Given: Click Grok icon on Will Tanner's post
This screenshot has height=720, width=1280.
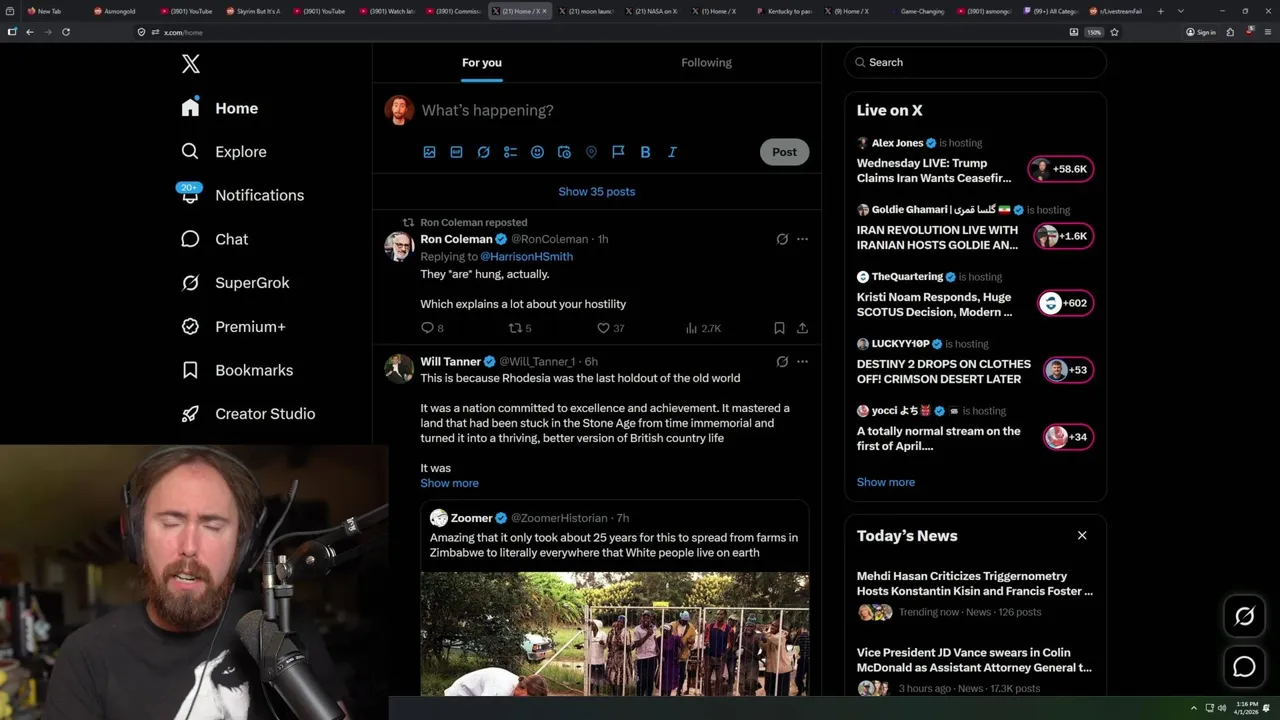Looking at the screenshot, I should (782, 362).
